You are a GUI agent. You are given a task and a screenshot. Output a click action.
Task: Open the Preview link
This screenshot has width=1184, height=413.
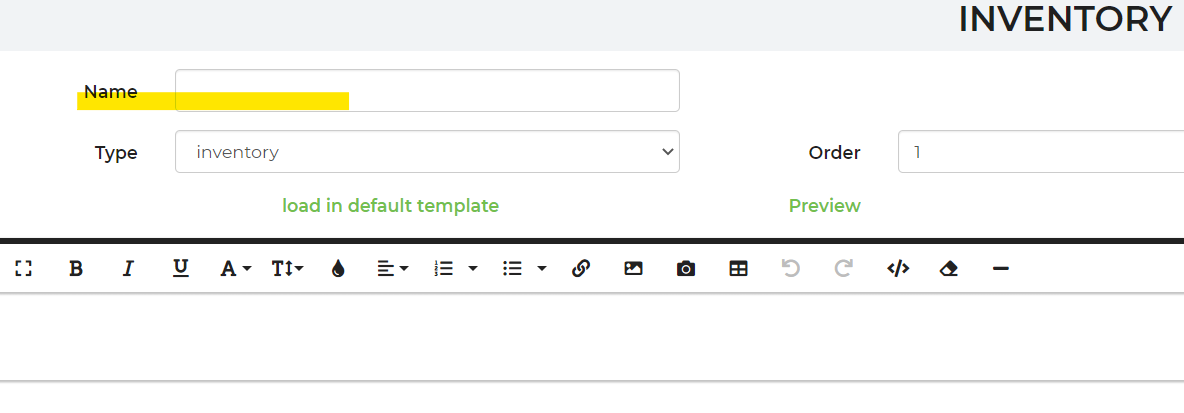[824, 206]
